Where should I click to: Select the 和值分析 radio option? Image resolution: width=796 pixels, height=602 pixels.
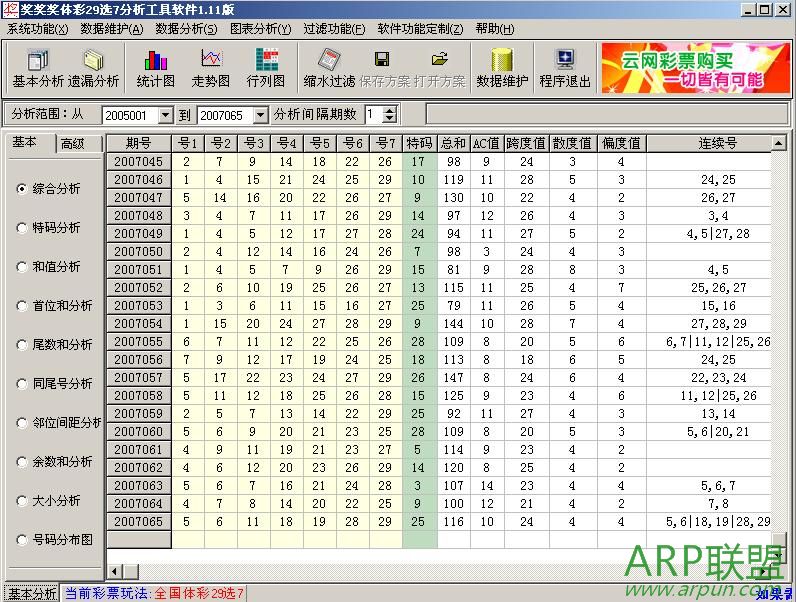[23, 267]
